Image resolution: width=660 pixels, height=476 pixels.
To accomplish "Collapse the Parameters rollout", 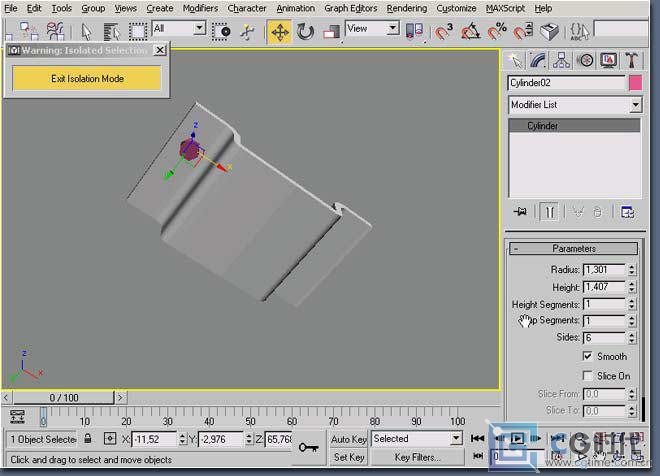I will click(574, 248).
